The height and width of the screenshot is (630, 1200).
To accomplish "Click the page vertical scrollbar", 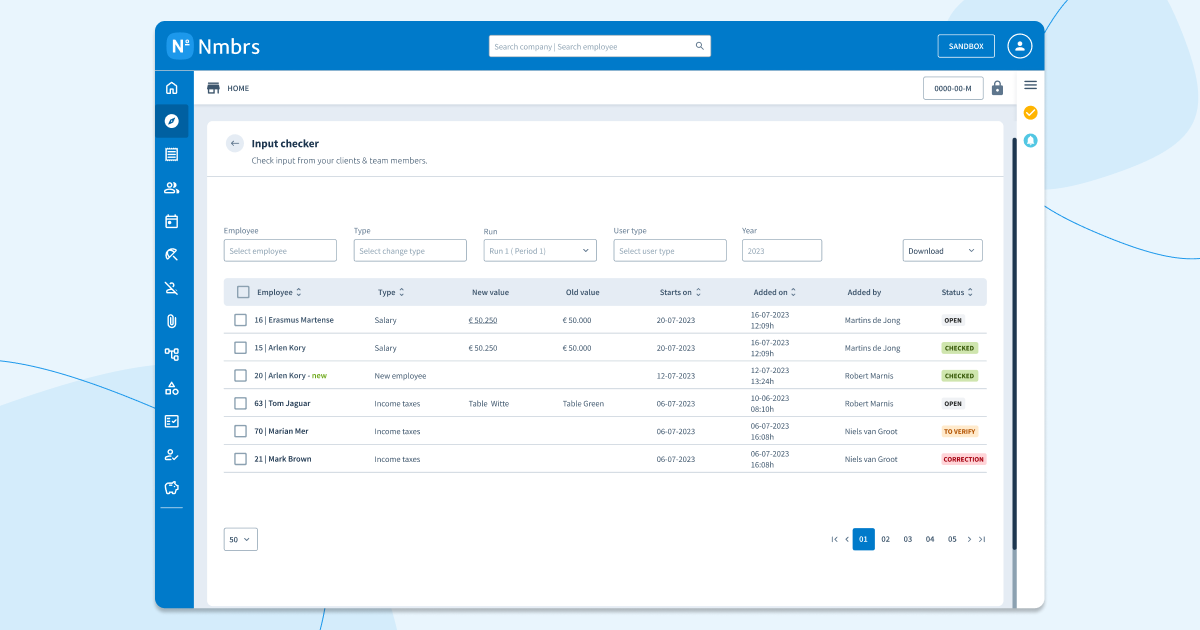I will pos(1014,343).
